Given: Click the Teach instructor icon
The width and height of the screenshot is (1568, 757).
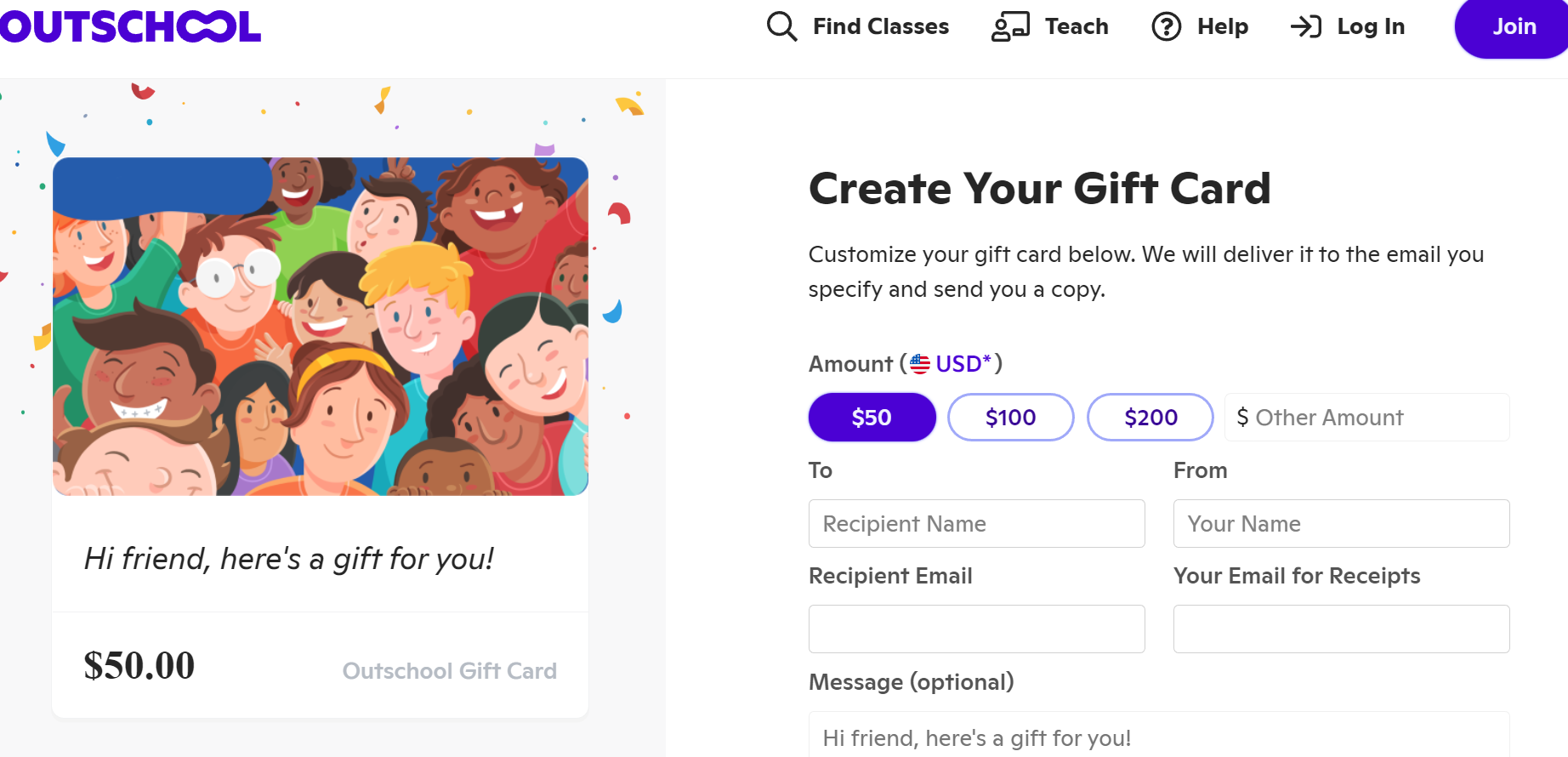Looking at the screenshot, I should coord(1010,26).
